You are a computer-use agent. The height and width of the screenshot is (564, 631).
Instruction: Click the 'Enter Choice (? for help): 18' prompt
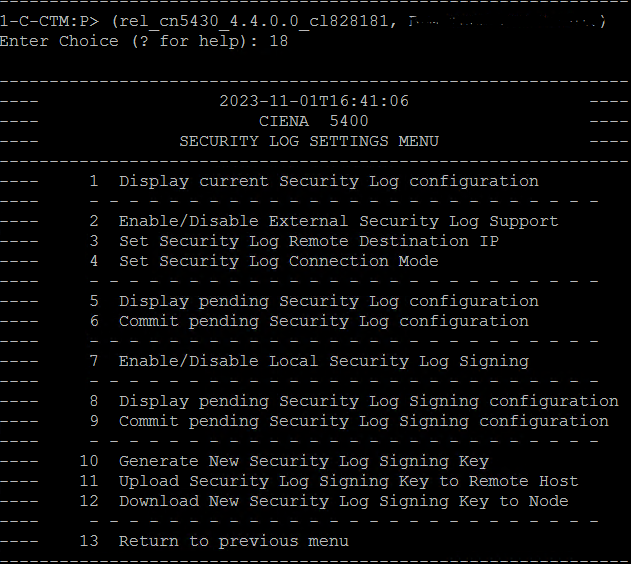click(144, 41)
